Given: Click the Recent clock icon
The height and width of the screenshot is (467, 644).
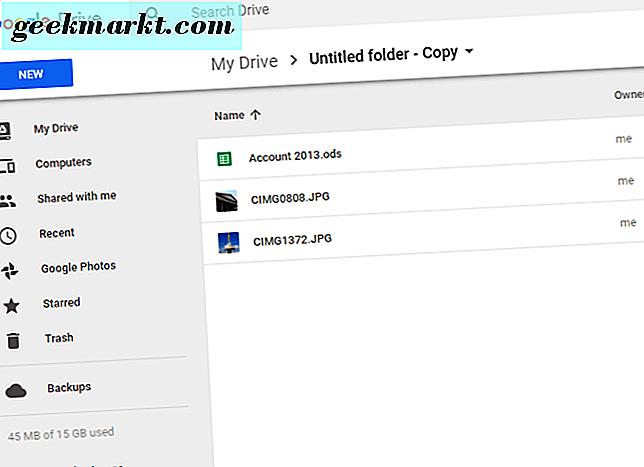Looking at the screenshot, I should 9,236.
